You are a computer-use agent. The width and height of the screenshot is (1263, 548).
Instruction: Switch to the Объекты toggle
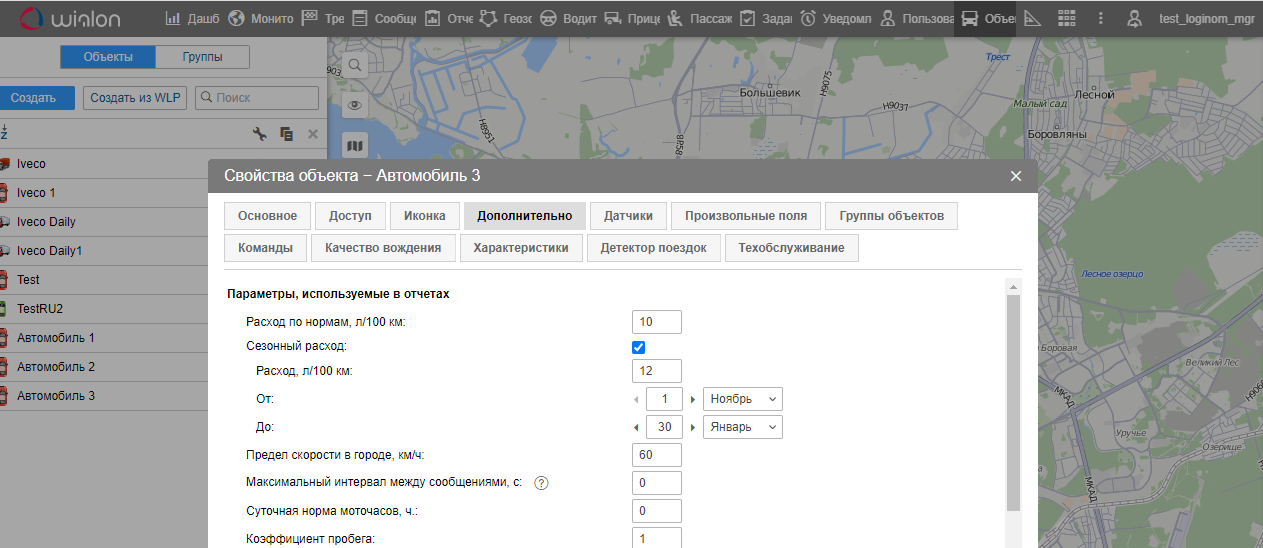coord(108,57)
